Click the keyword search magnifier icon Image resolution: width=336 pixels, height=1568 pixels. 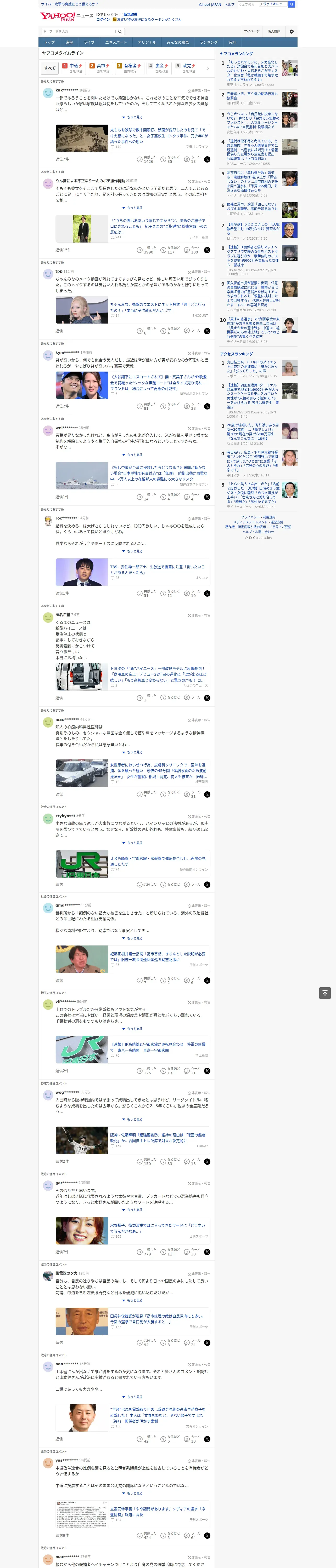point(120,32)
